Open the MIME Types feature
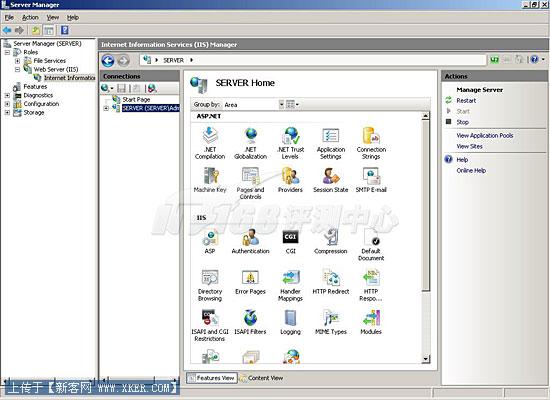The height and width of the screenshot is (400, 550). pos(331,322)
